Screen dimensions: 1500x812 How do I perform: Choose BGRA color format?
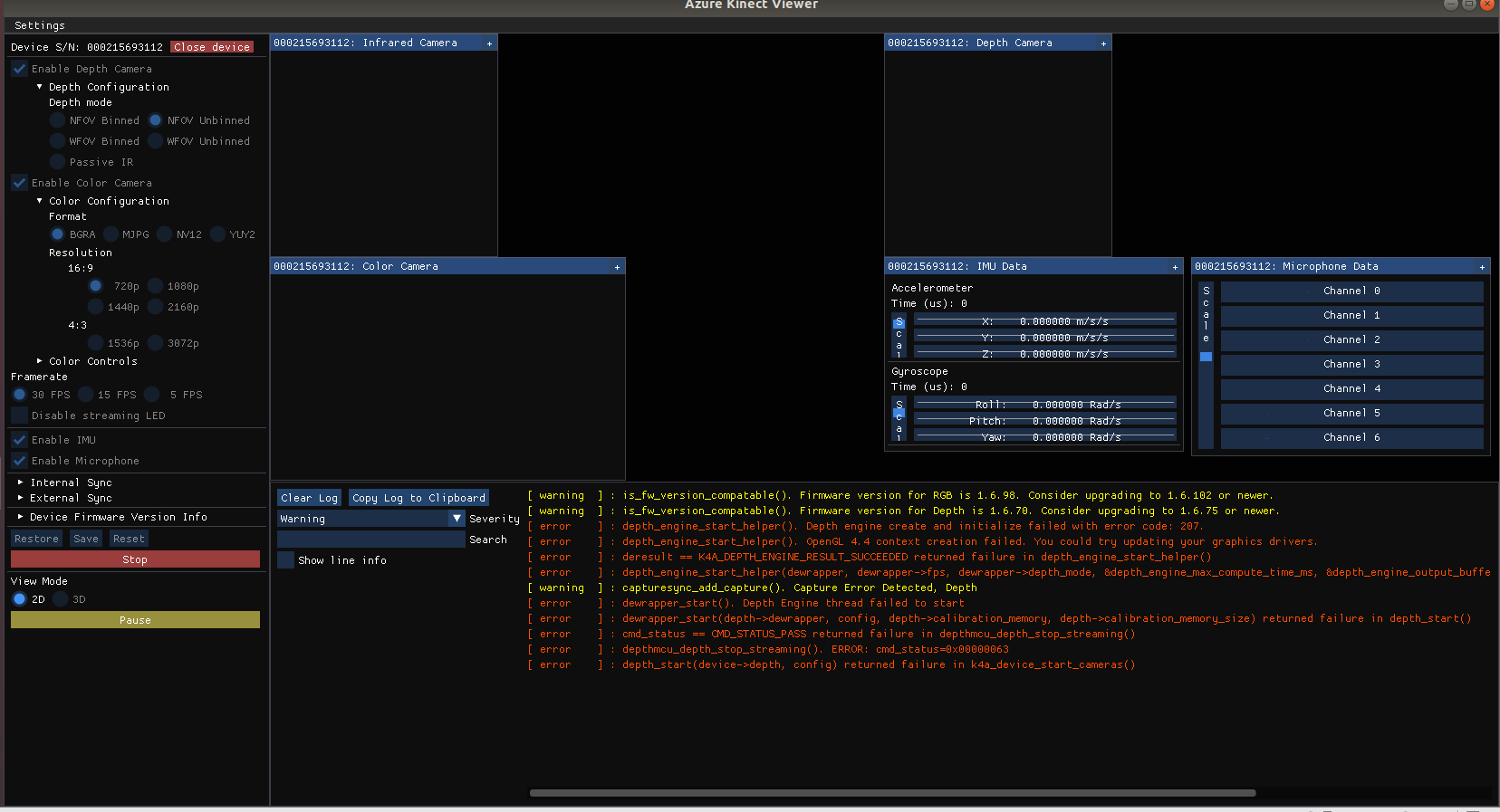click(58, 234)
